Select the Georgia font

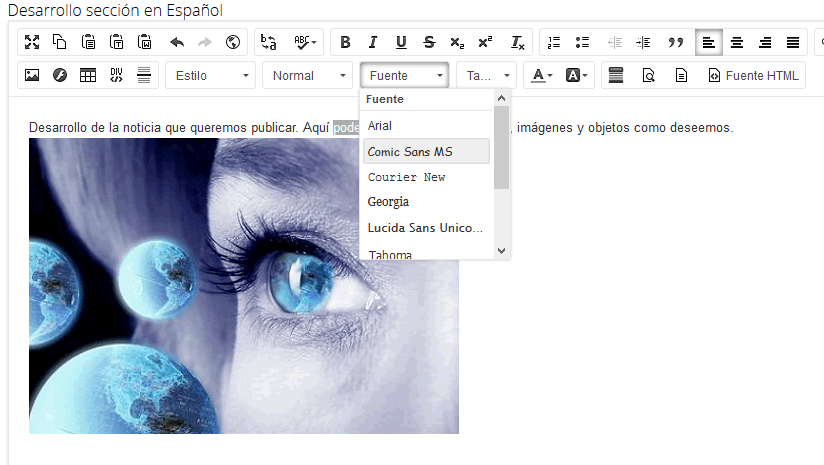pos(426,202)
